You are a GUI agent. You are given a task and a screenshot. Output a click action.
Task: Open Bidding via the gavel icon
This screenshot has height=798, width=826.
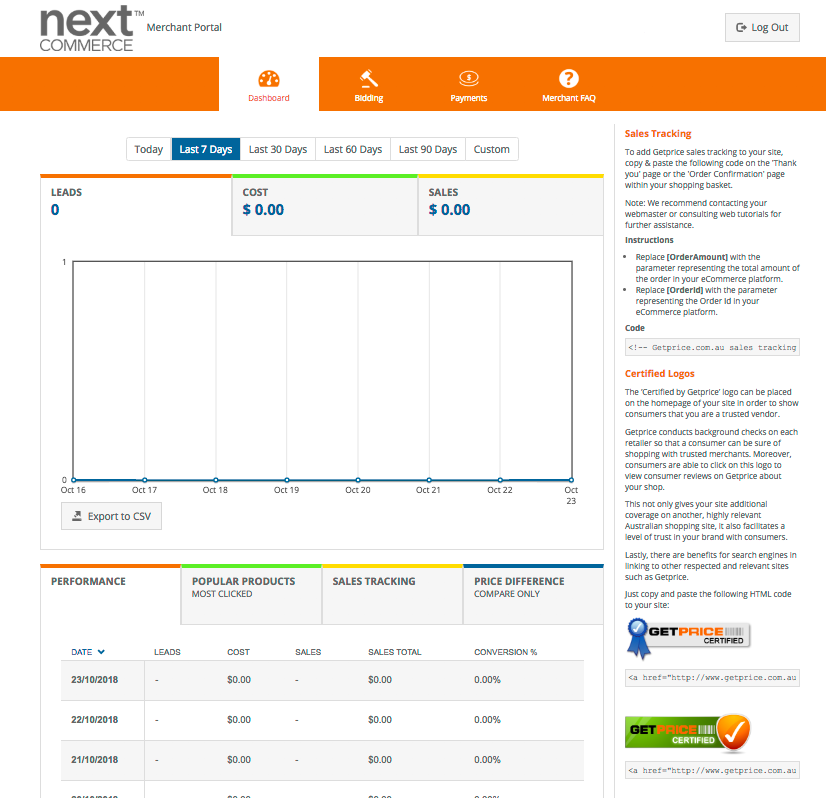pos(368,78)
